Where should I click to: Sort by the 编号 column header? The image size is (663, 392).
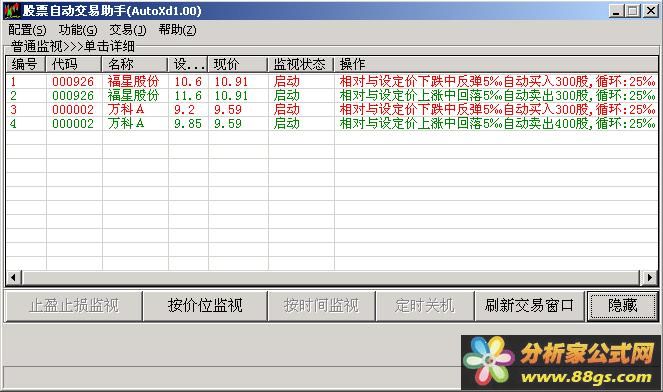(x=25, y=64)
